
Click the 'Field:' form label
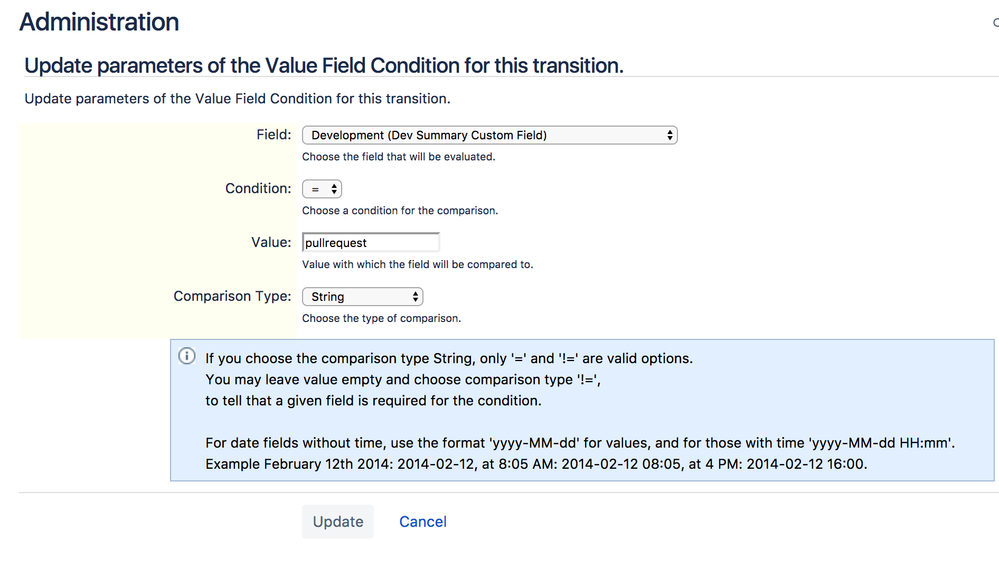click(274, 134)
